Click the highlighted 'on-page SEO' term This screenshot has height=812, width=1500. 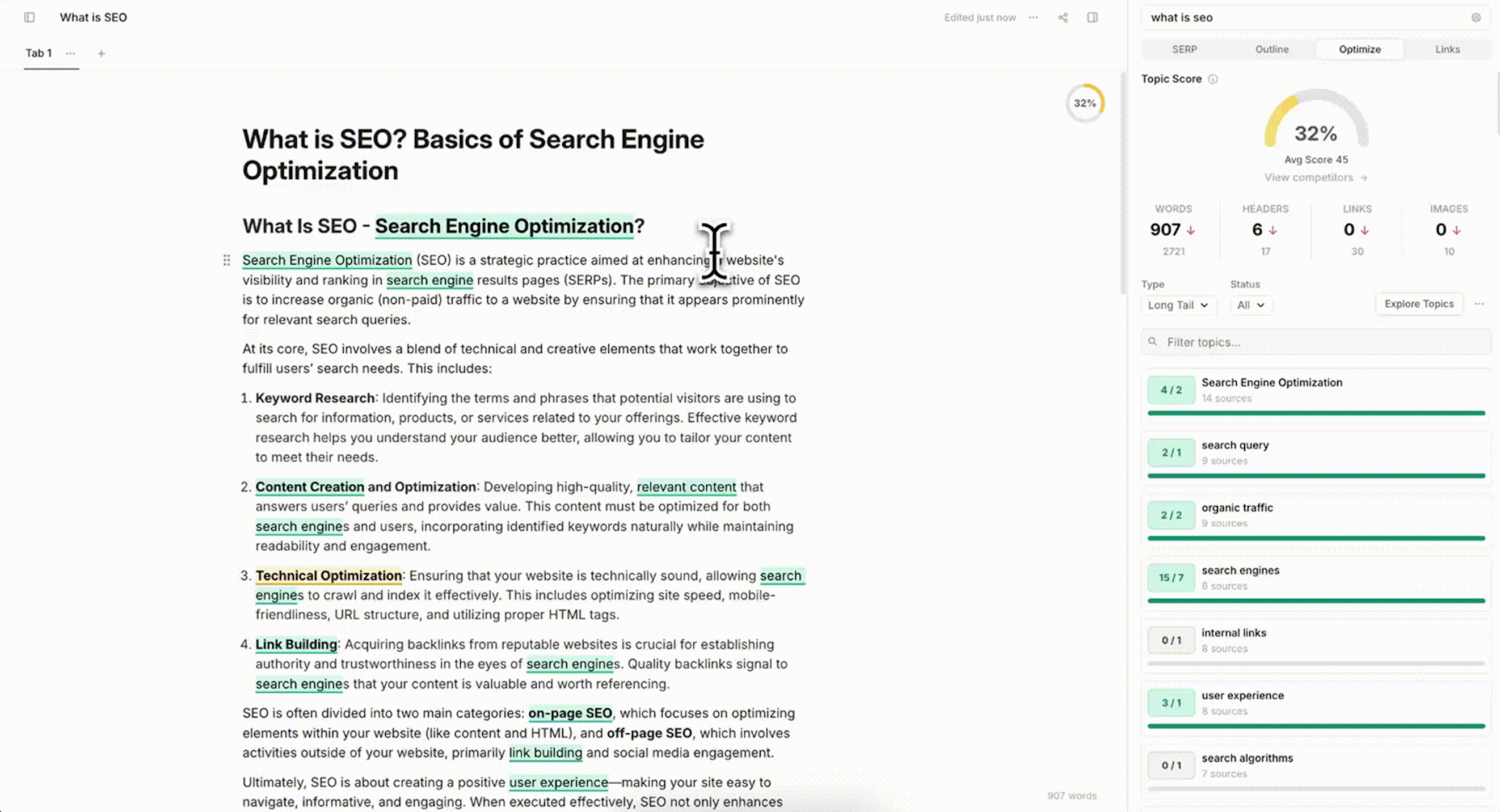point(570,713)
